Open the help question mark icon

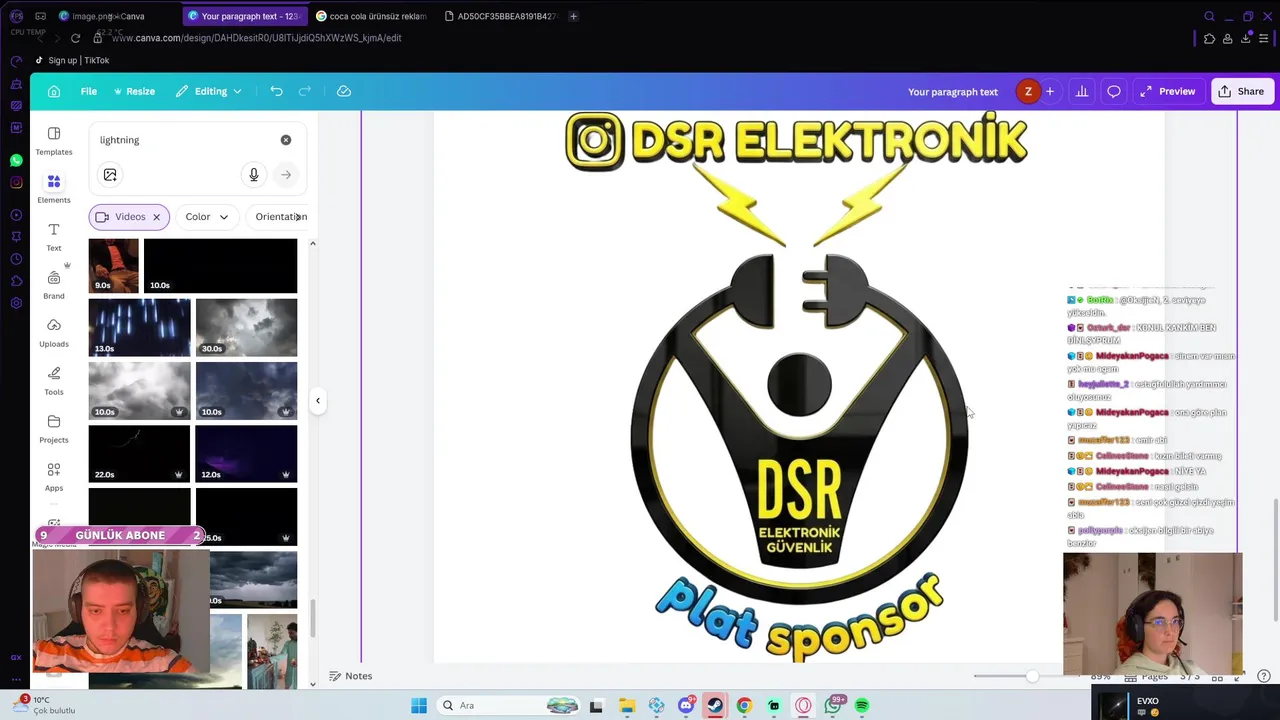tap(1263, 677)
